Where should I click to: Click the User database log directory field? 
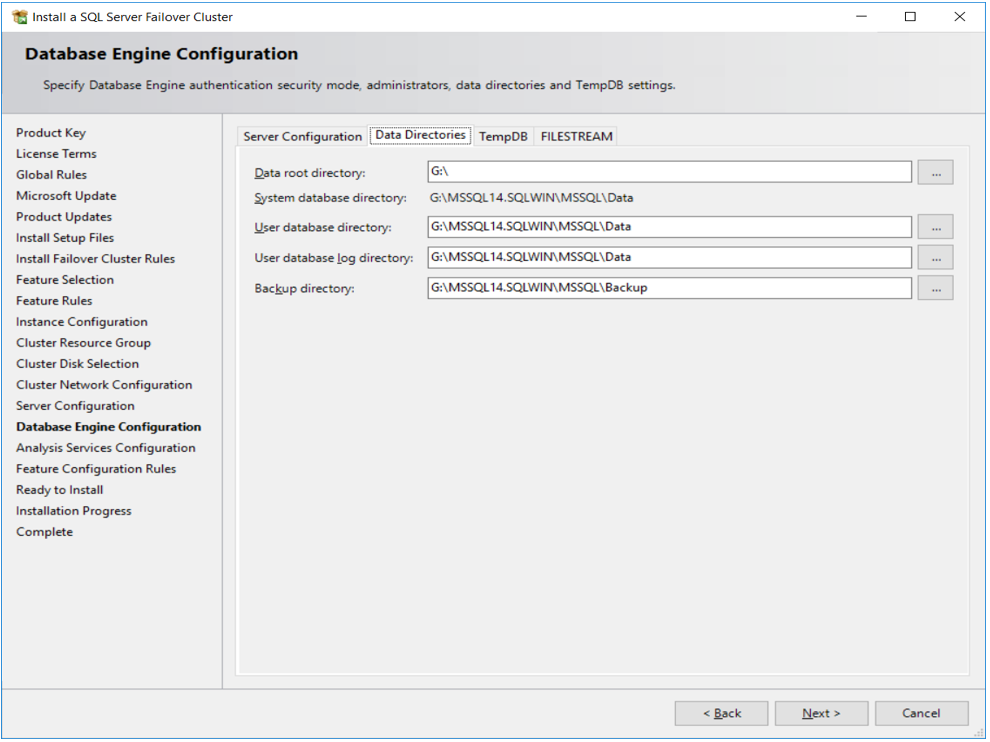point(669,257)
